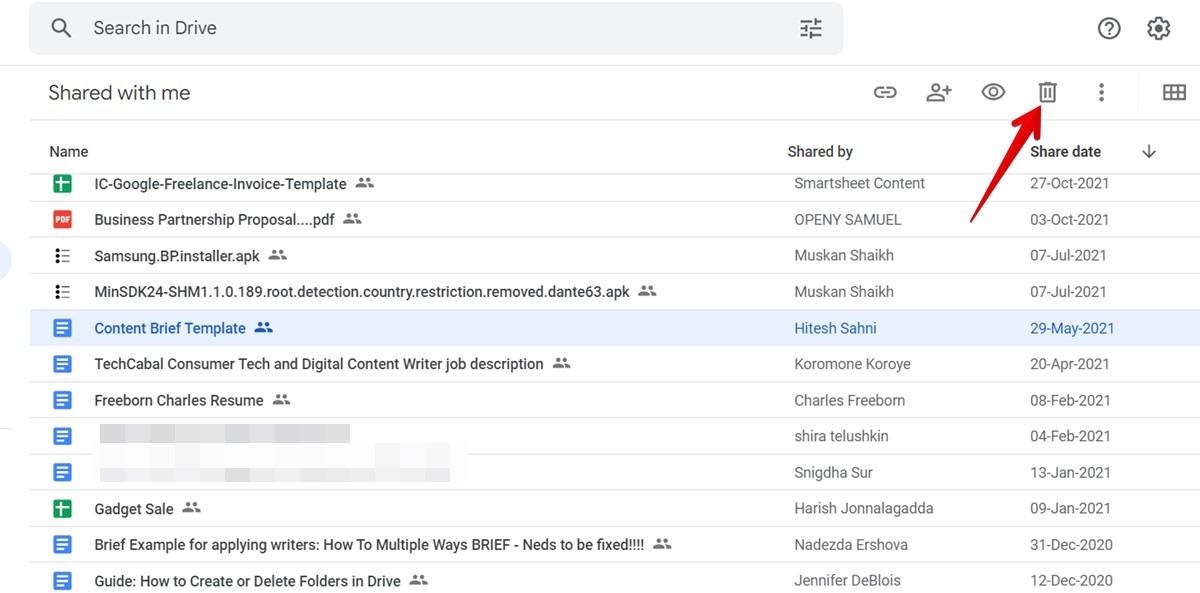Toggle Share date sort direction arrow
1200x593 pixels.
click(x=1148, y=151)
